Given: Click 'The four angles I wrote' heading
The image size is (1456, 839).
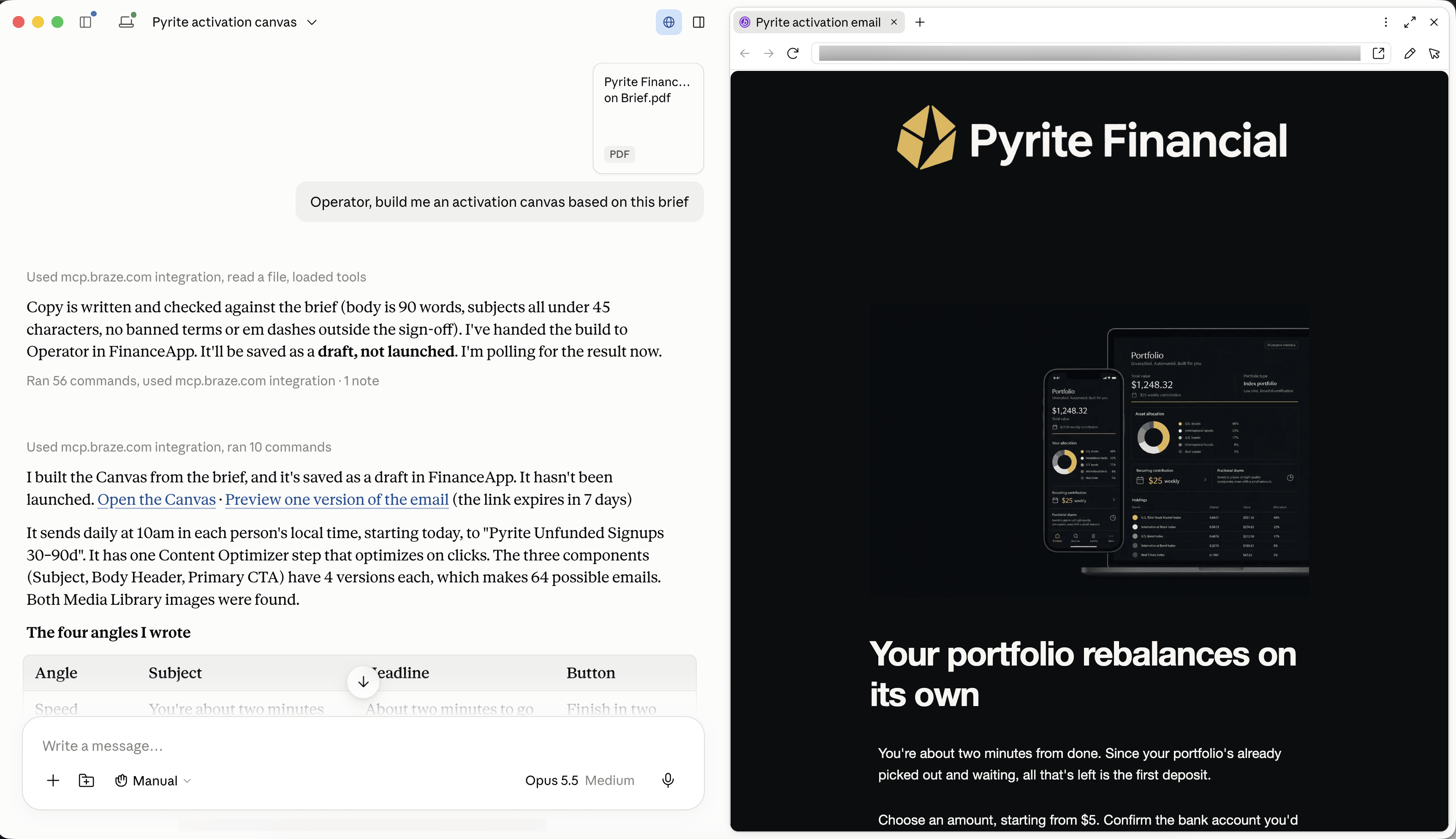Looking at the screenshot, I should click(109, 632).
